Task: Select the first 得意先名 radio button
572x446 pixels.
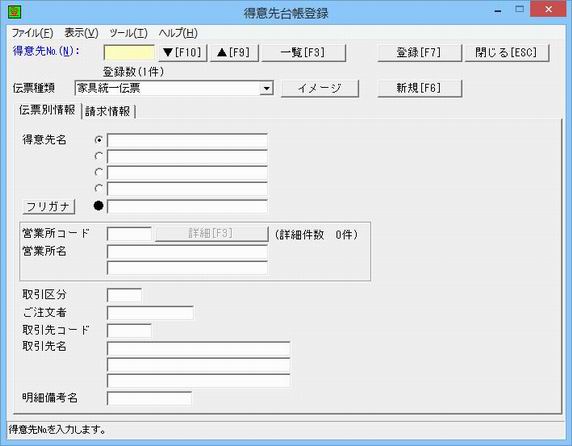Action: point(98,140)
